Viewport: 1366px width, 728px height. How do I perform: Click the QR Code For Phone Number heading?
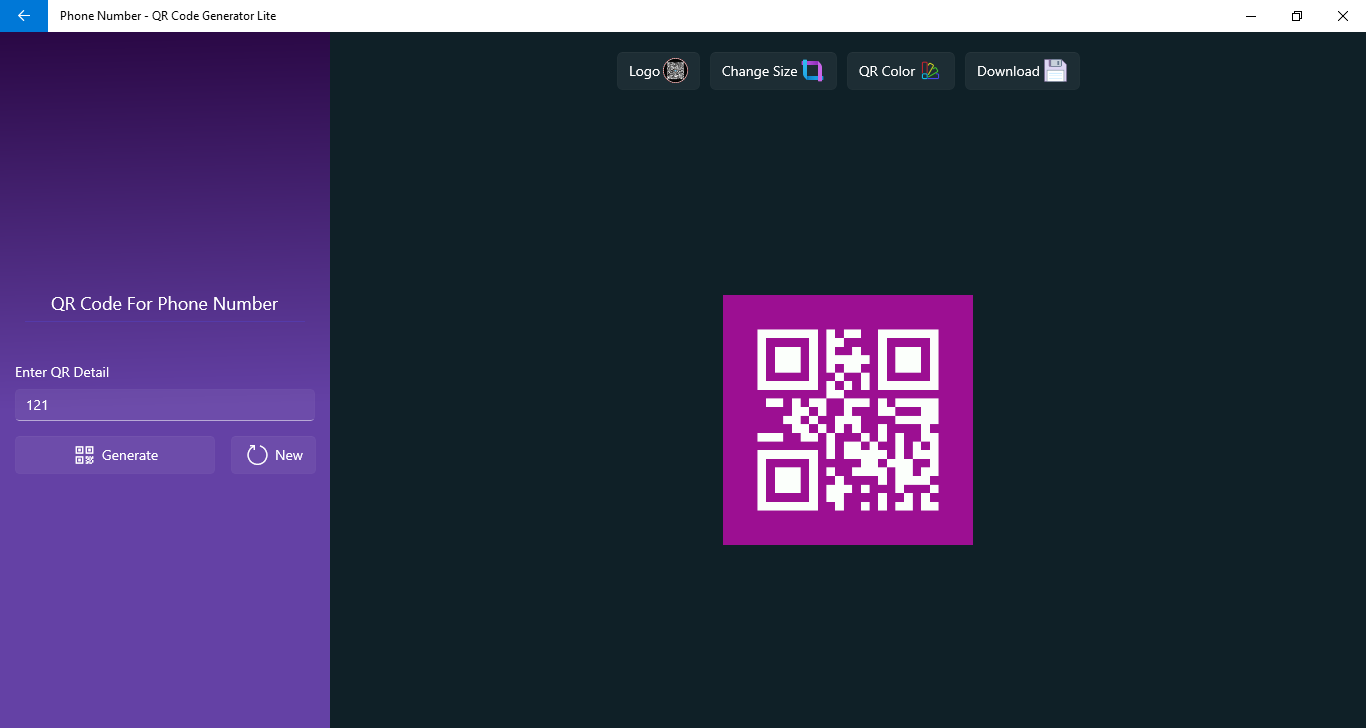click(x=165, y=304)
